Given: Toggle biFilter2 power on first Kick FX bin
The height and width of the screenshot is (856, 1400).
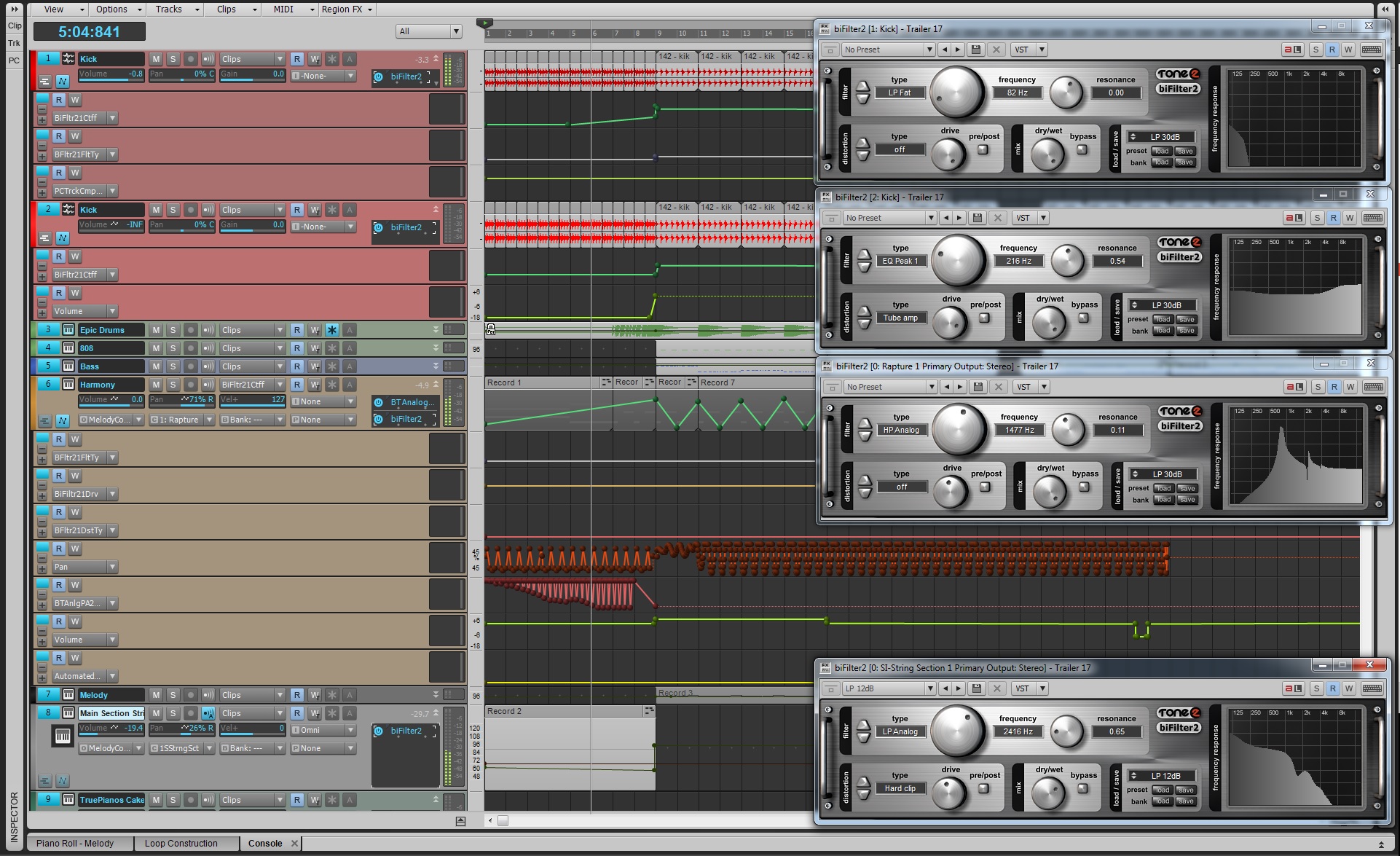Looking at the screenshot, I should (x=379, y=76).
